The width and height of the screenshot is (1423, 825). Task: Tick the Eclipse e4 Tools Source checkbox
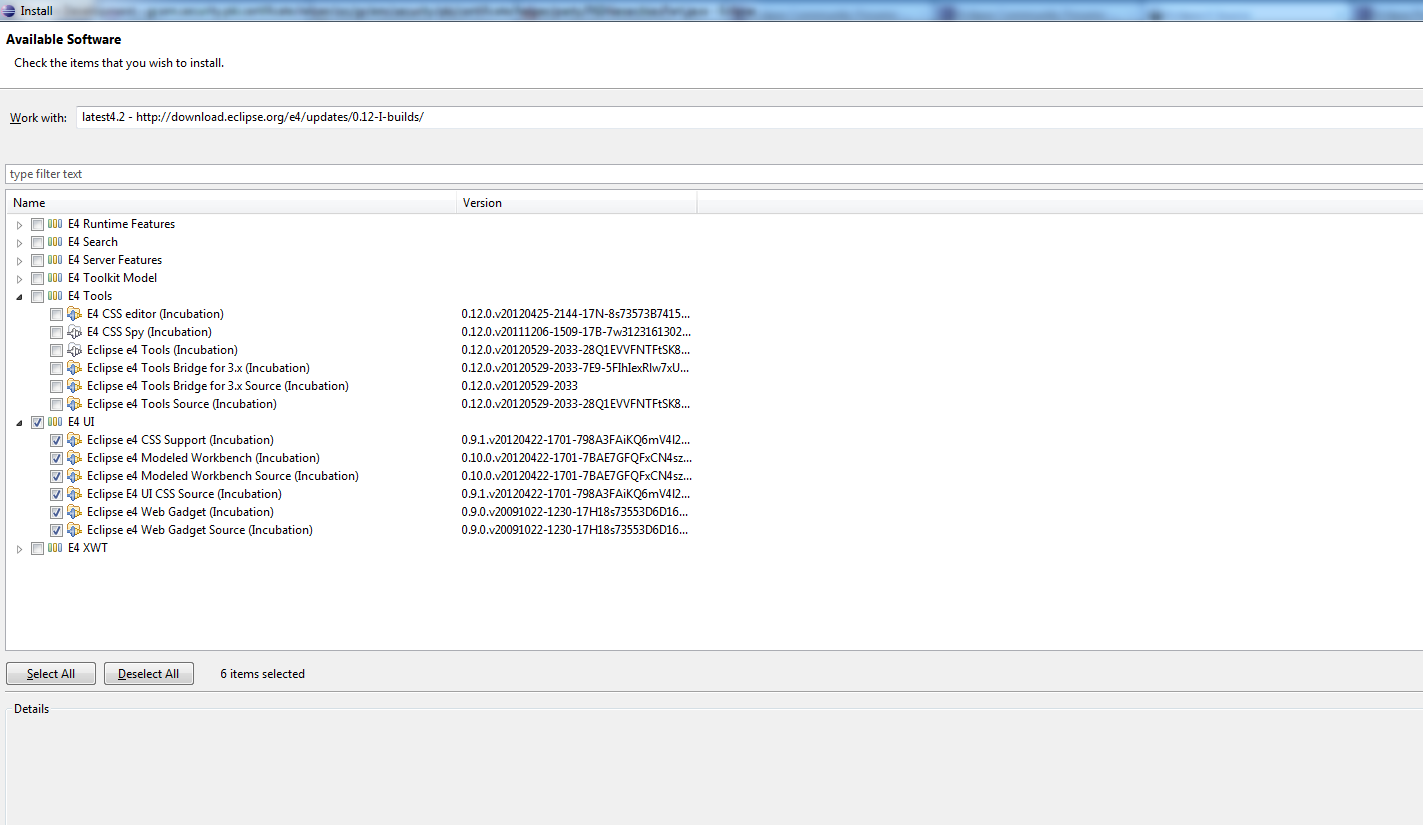(56, 404)
